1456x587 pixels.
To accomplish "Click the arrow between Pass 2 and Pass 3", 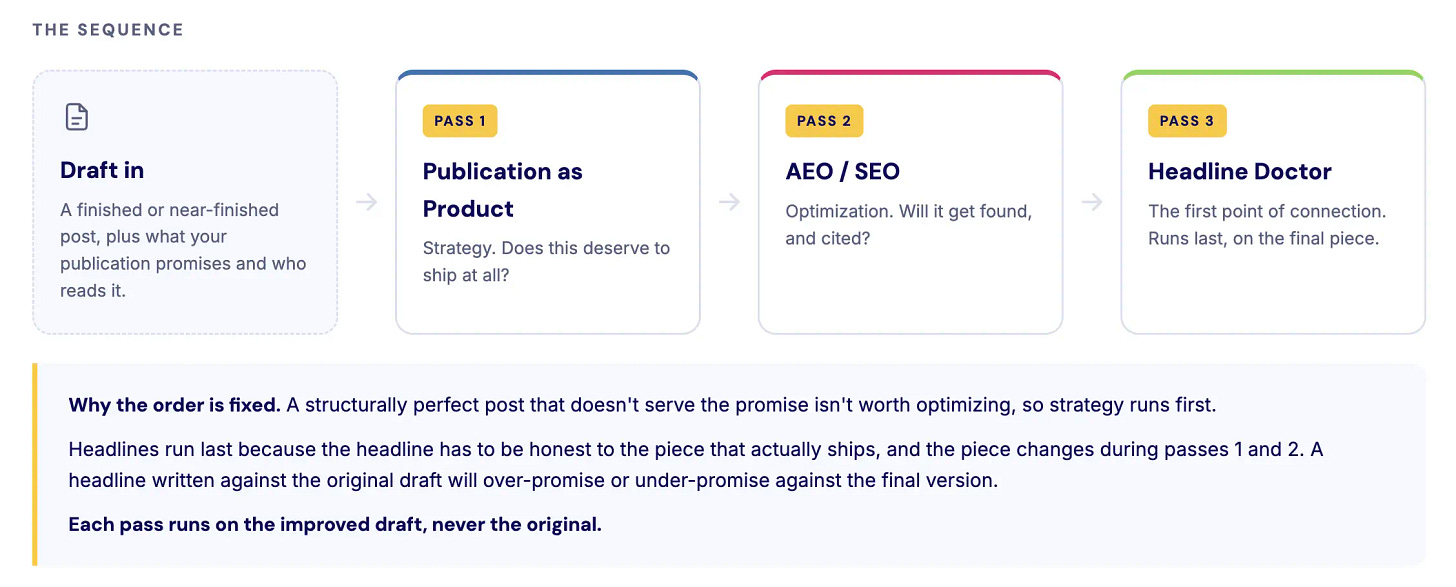I will (x=1092, y=202).
